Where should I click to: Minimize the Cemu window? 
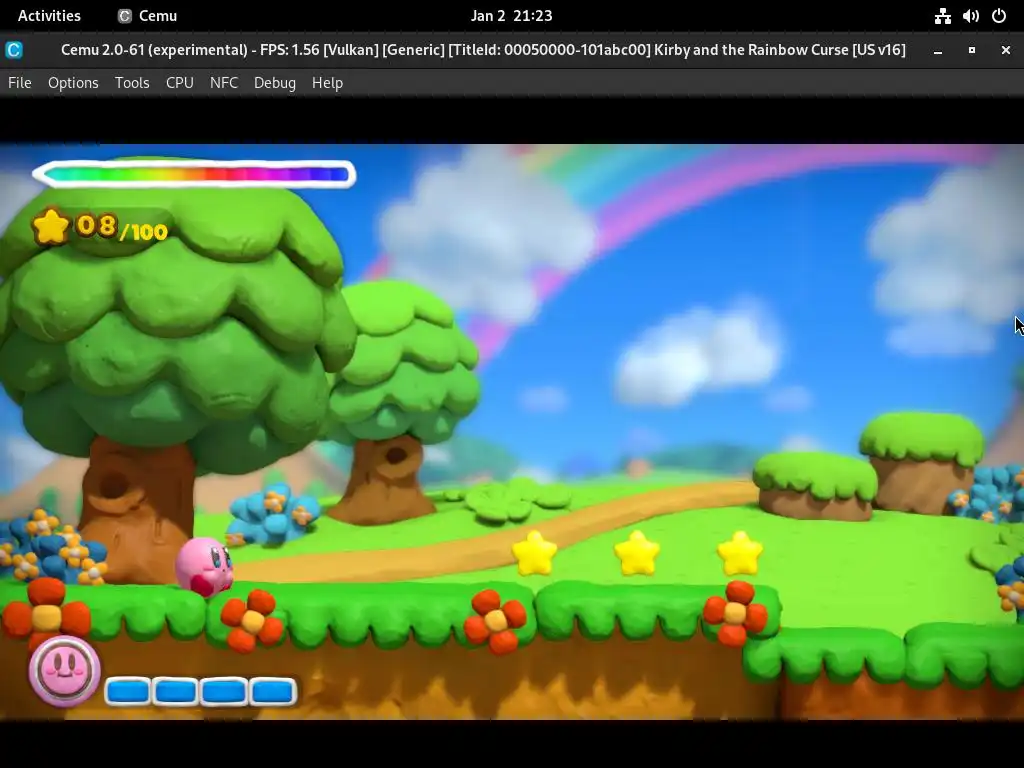coord(938,50)
